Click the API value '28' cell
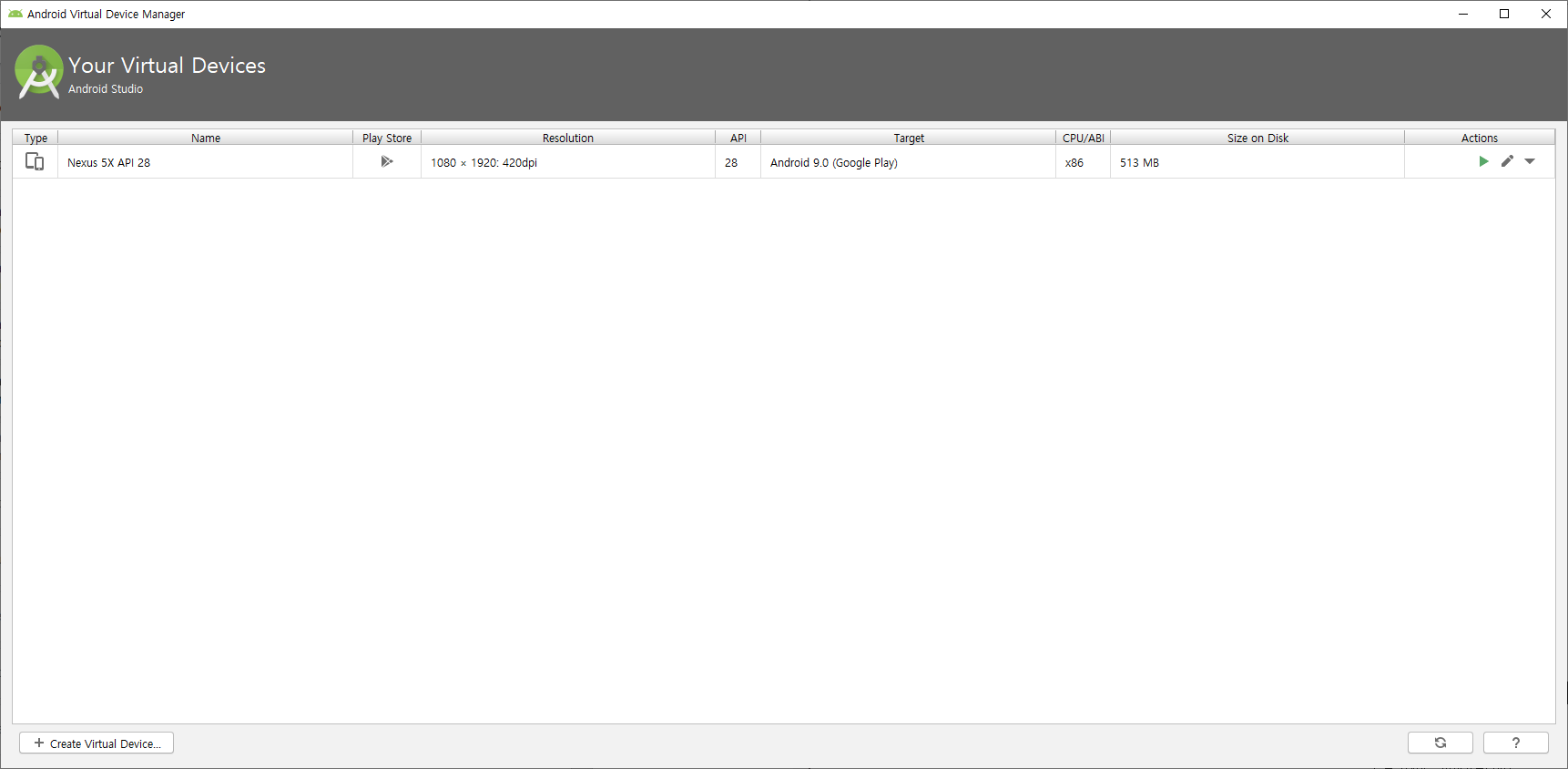Viewport: 1568px width, 769px height. [x=738, y=162]
